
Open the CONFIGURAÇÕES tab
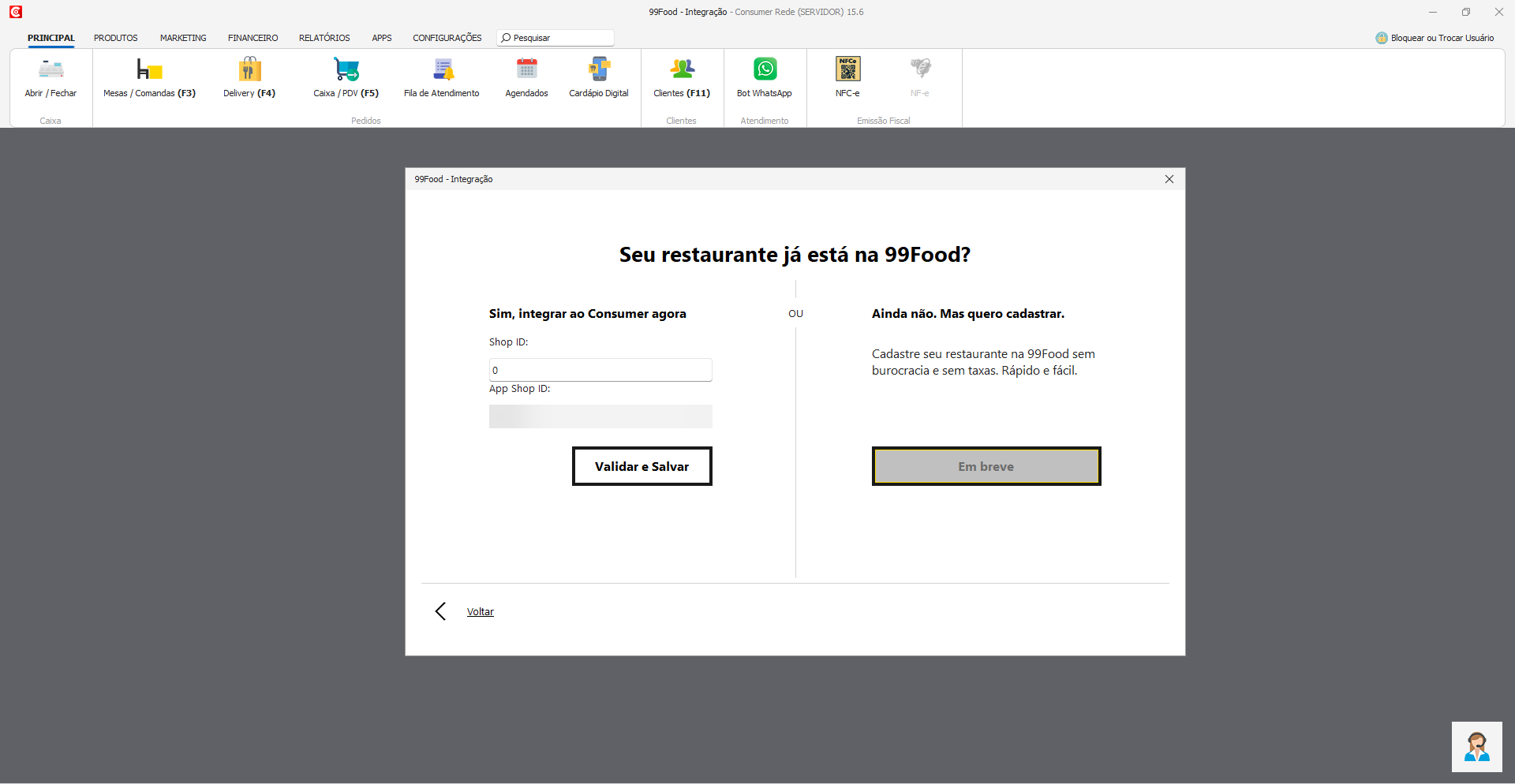click(447, 38)
